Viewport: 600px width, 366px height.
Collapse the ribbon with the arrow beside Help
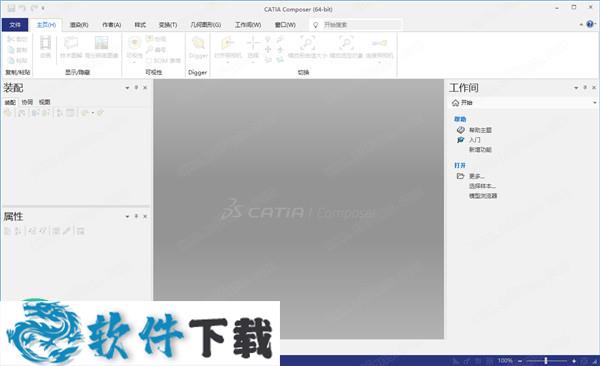pyautogui.click(x=581, y=25)
